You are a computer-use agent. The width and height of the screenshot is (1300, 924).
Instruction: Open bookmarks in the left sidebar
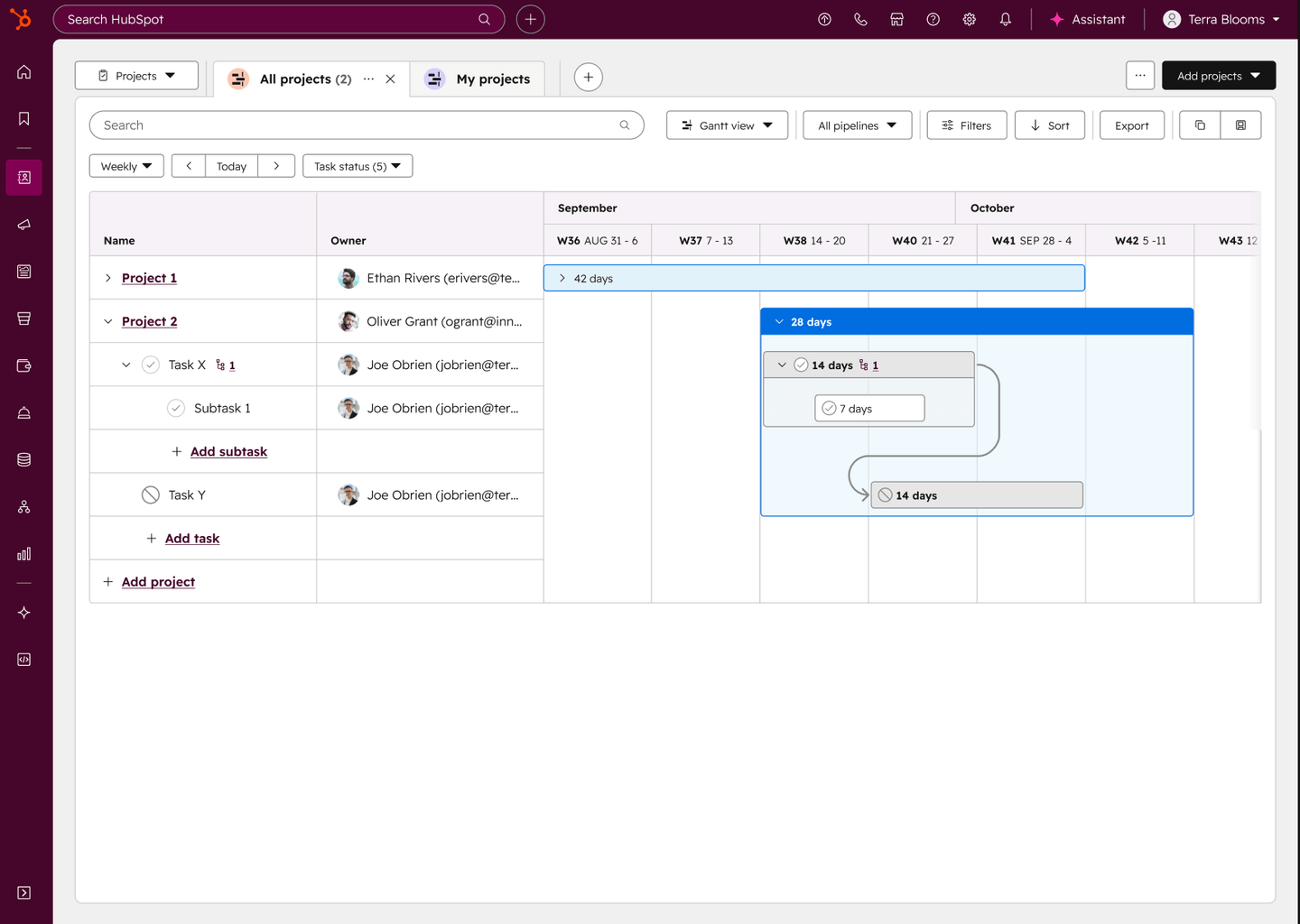[24, 119]
